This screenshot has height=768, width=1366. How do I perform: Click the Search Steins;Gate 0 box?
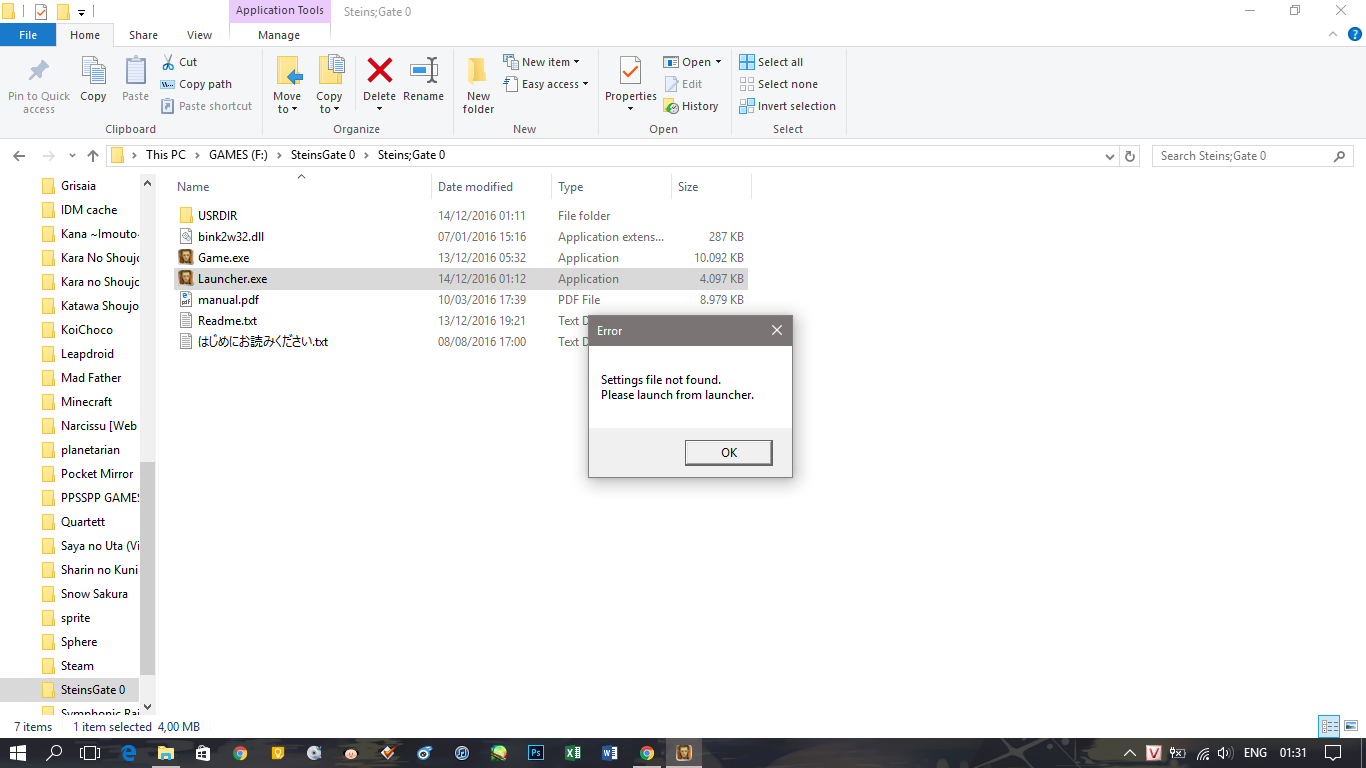[x=1252, y=156]
